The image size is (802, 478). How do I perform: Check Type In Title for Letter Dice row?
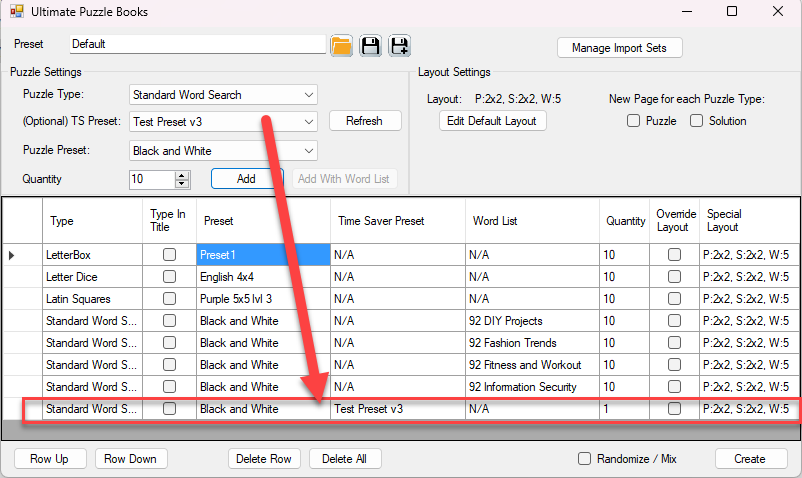pyautogui.click(x=169, y=277)
